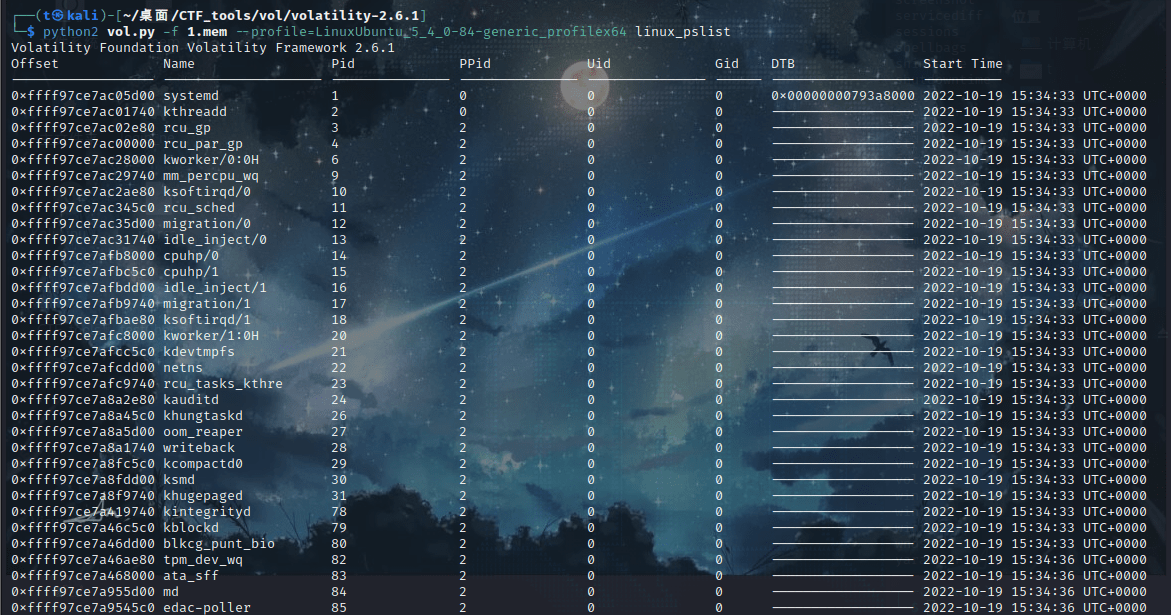Click the ksoftirqd/0 process name
This screenshot has width=1171, height=615.
(207, 191)
